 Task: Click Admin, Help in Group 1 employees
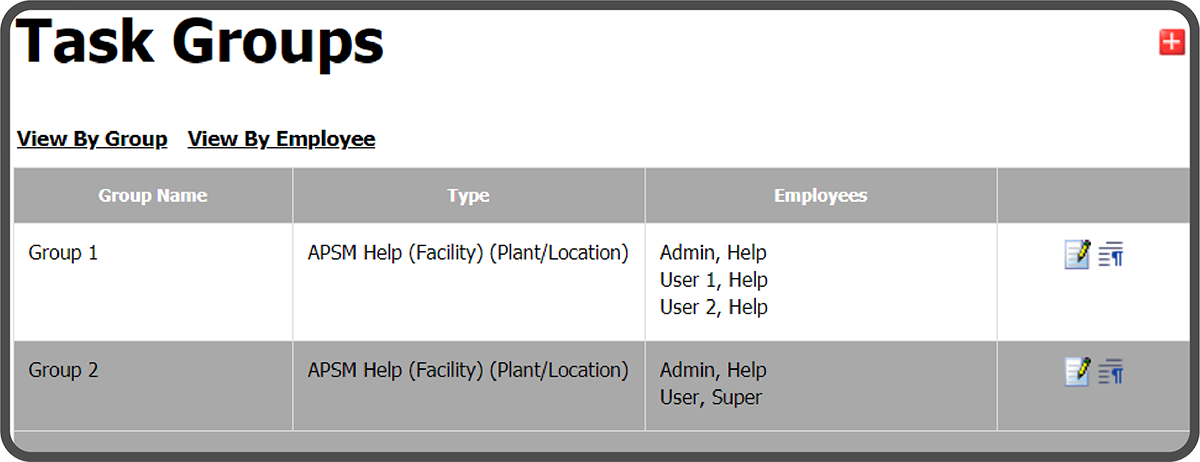coord(713,253)
